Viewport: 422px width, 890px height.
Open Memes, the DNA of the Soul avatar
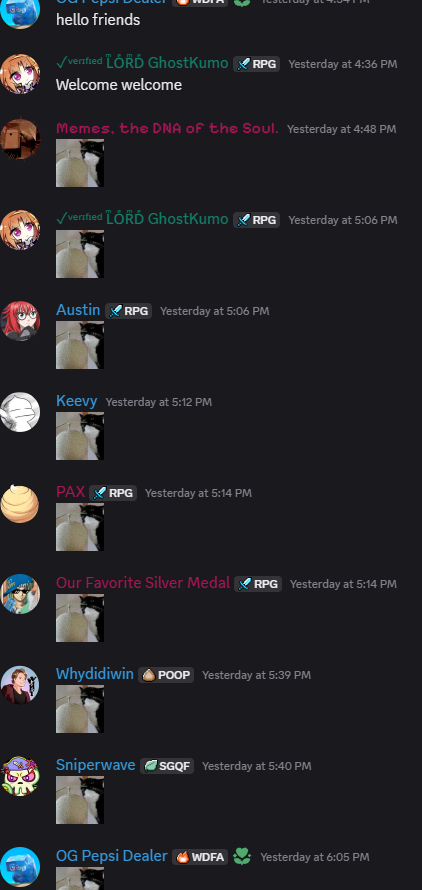20,139
